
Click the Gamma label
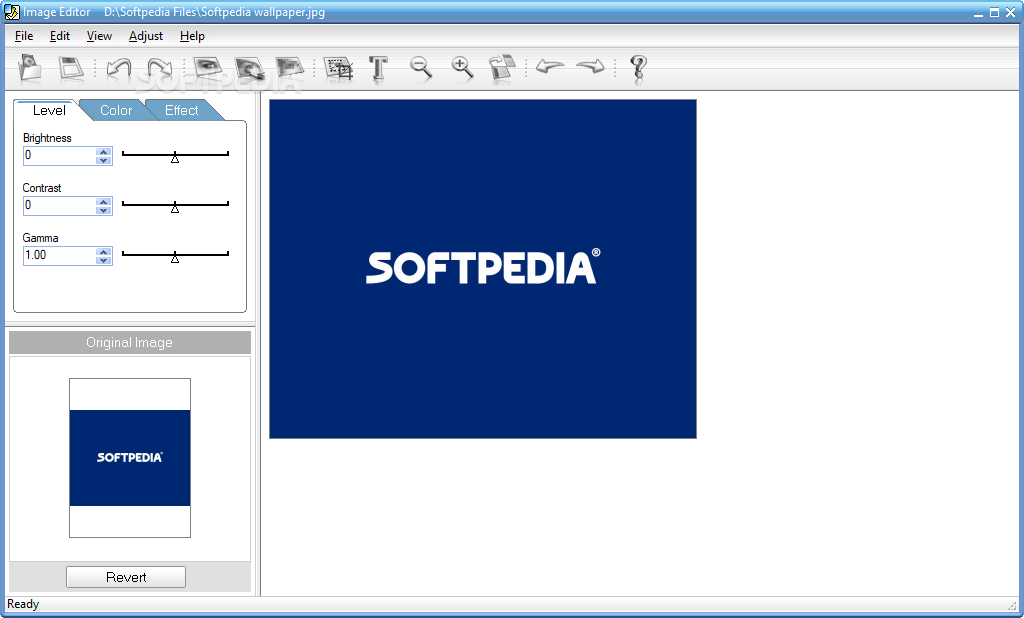click(40, 238)
